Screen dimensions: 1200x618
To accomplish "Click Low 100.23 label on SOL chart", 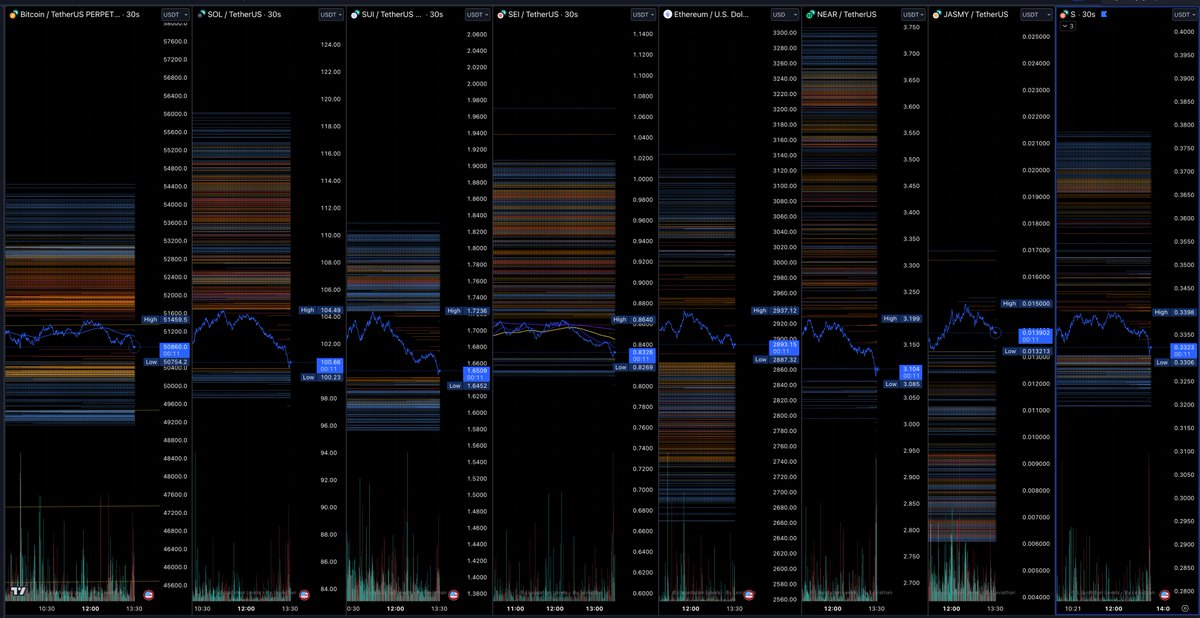I will pyautogui.click(x=321, y=377).
